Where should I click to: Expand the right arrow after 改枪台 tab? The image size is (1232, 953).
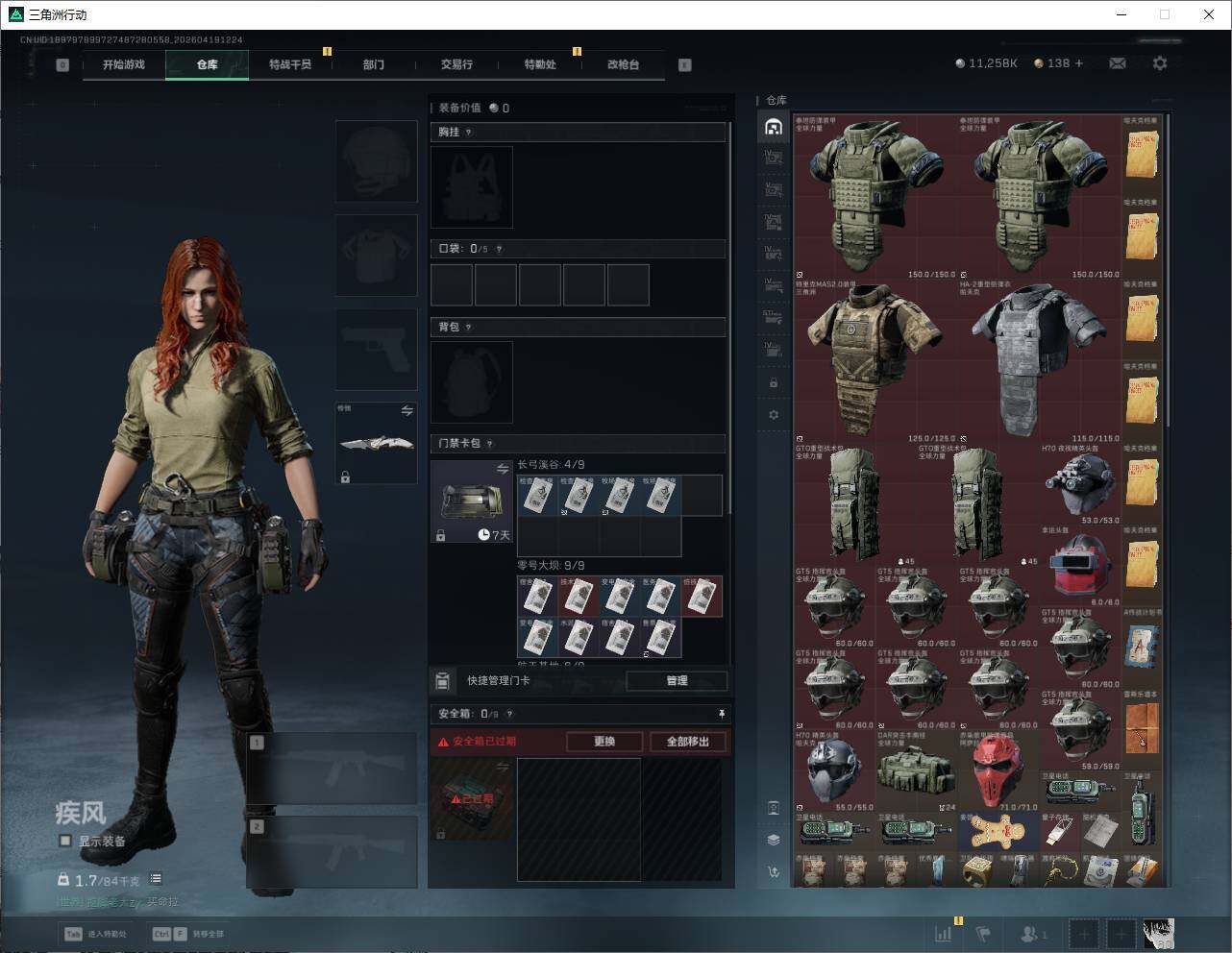coord(684,65)
